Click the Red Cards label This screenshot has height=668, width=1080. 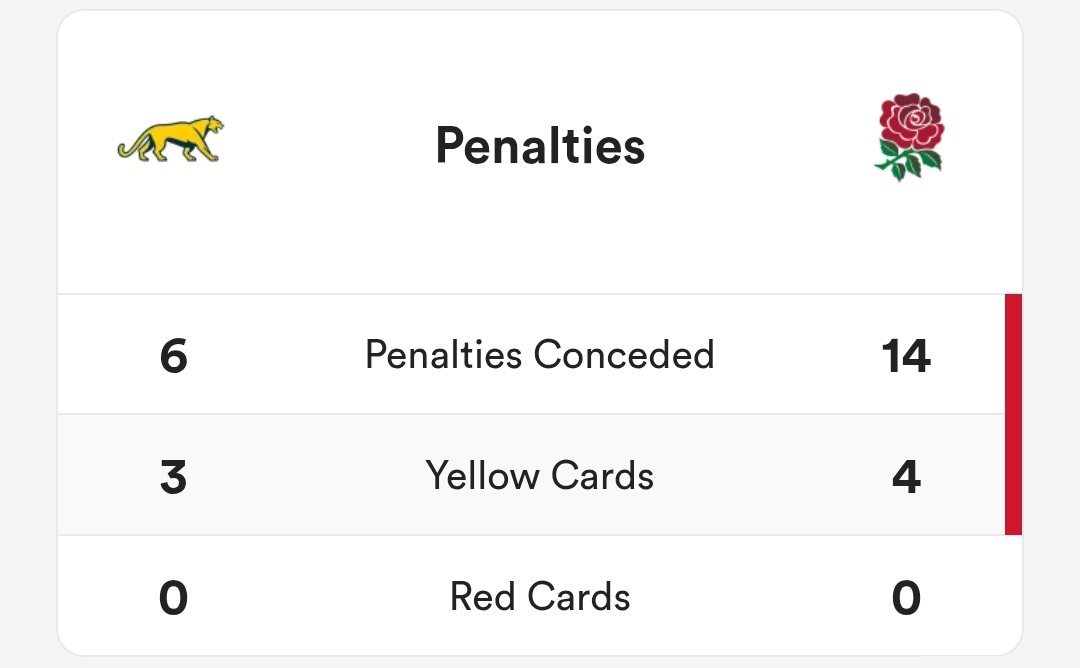tap(539, 596)
